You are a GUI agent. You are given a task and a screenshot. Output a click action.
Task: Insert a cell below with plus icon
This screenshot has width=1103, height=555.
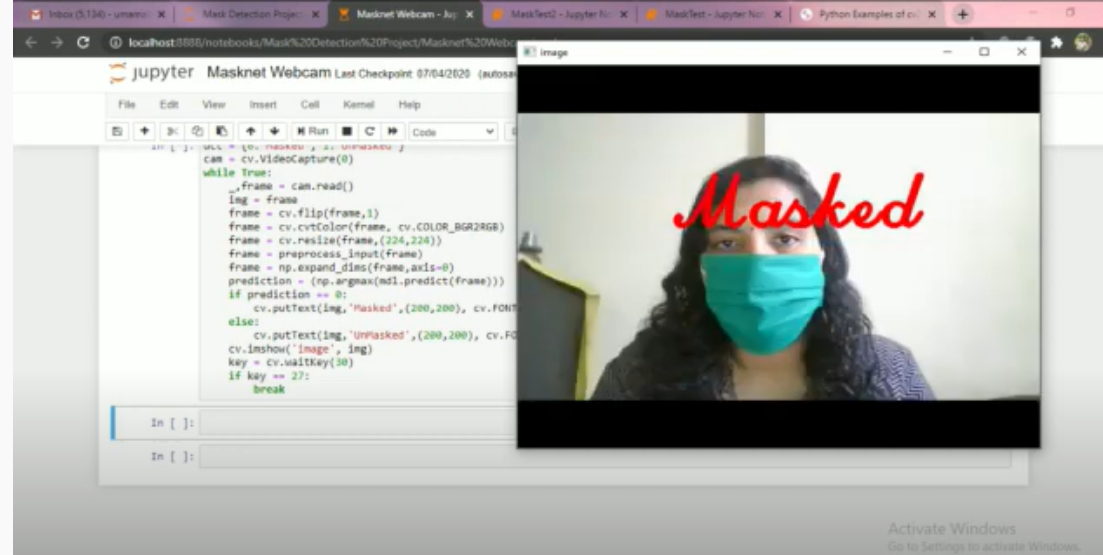(x=144, y=132)
